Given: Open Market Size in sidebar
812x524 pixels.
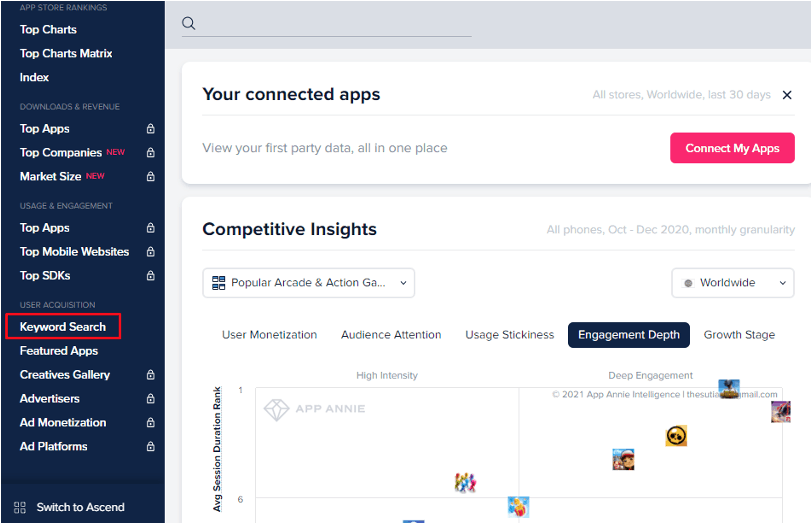Looking at the screenshot, I should click(x=50, y=177).
